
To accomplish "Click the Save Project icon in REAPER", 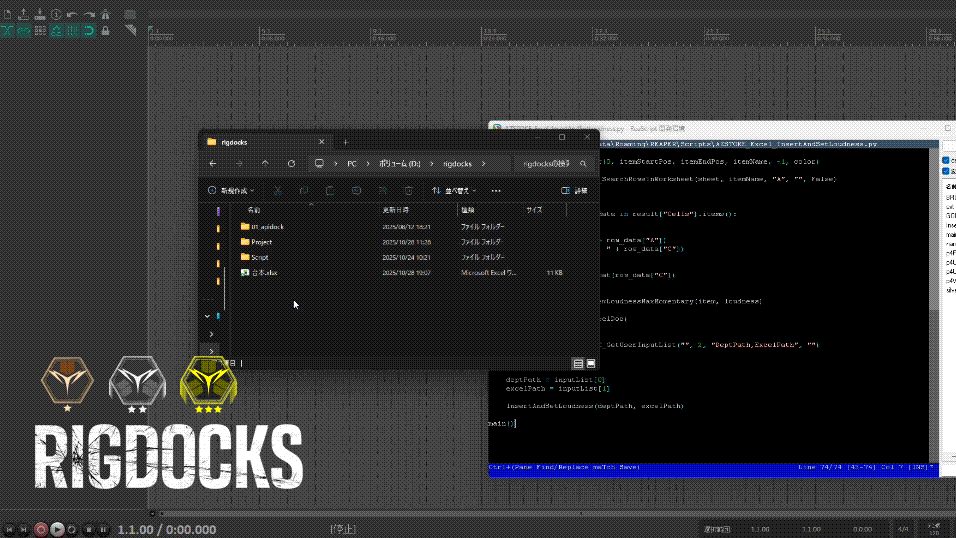I will (40, 14).
